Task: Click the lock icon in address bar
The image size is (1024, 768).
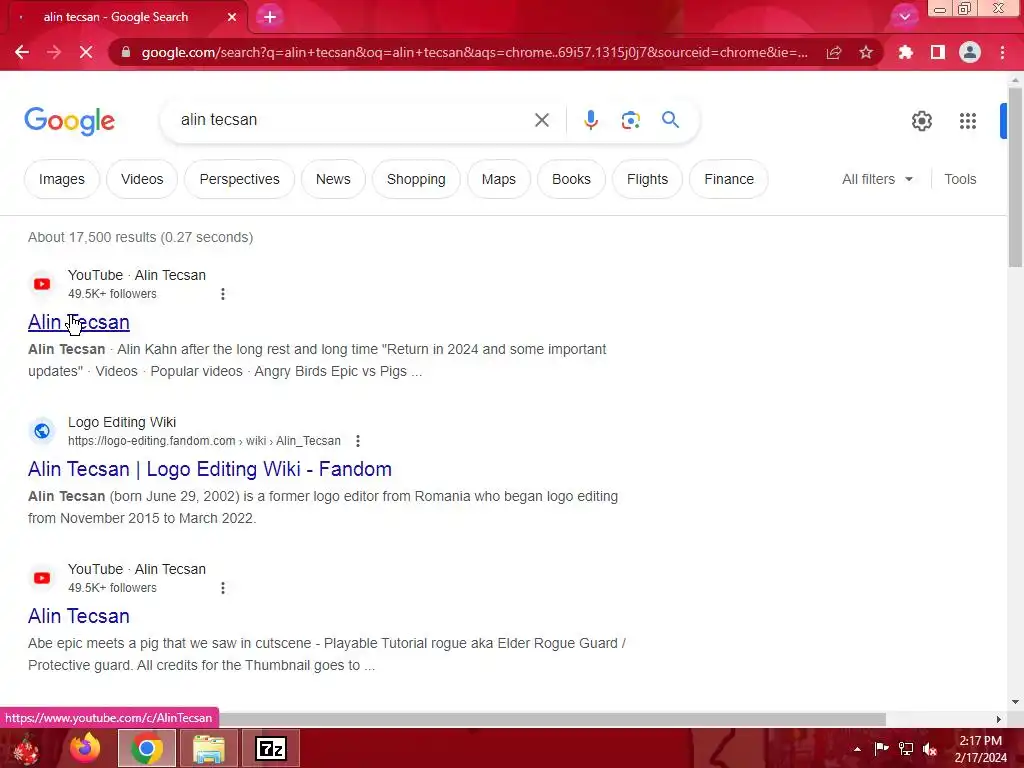Action: coord(126,52)
